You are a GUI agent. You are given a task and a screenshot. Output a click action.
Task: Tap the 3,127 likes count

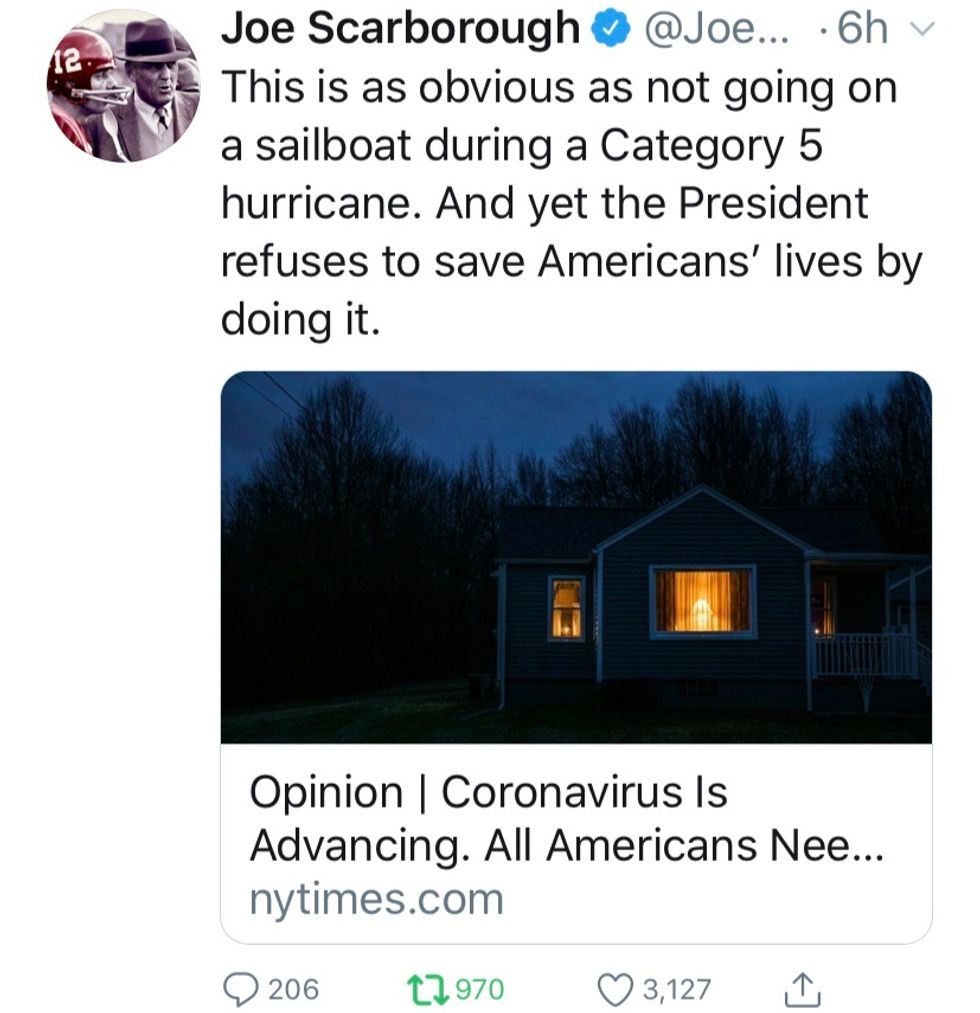(676, 990)
